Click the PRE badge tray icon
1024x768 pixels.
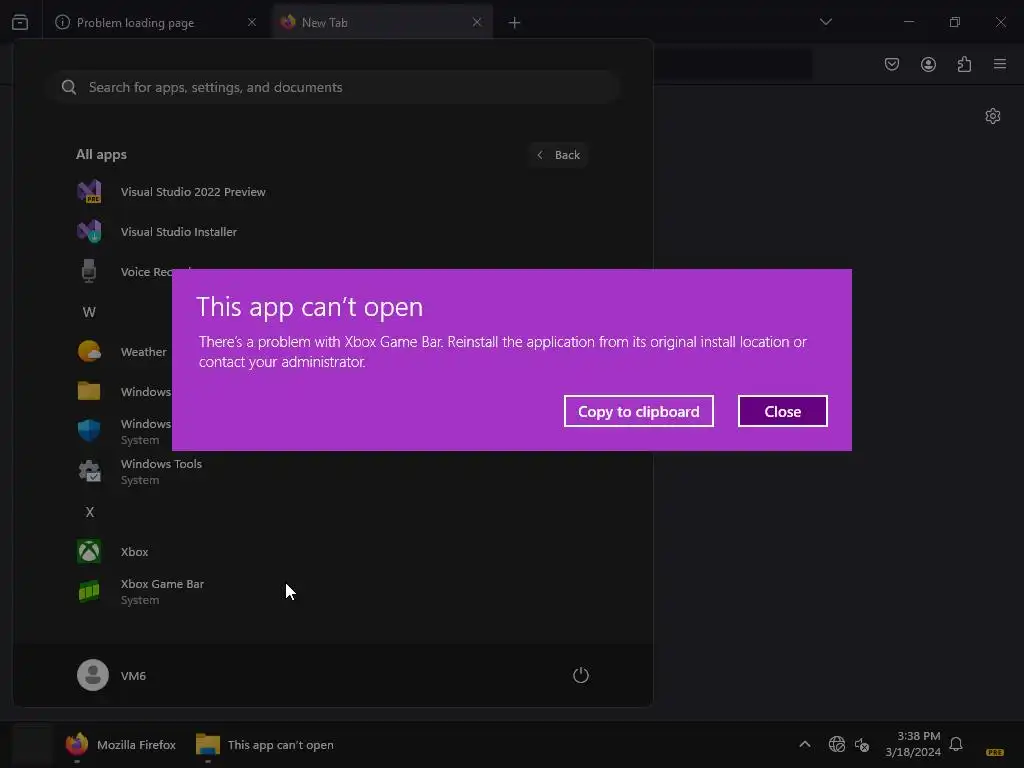(x=995, y=752)
